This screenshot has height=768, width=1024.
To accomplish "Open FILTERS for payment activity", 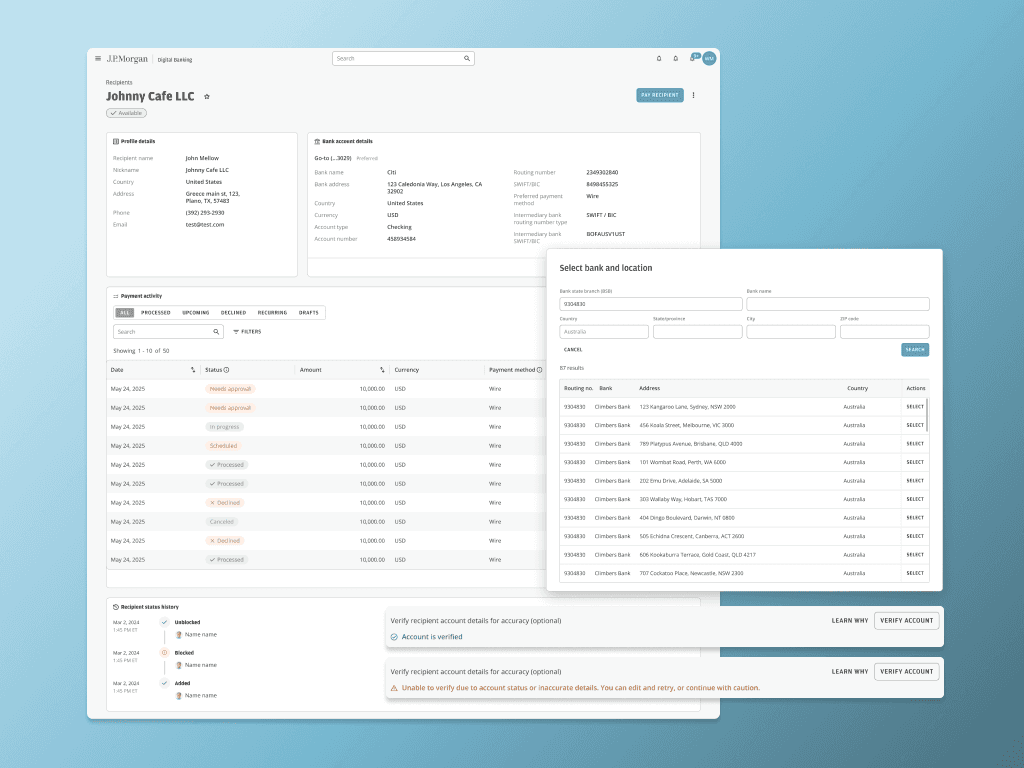I will 247,332.
